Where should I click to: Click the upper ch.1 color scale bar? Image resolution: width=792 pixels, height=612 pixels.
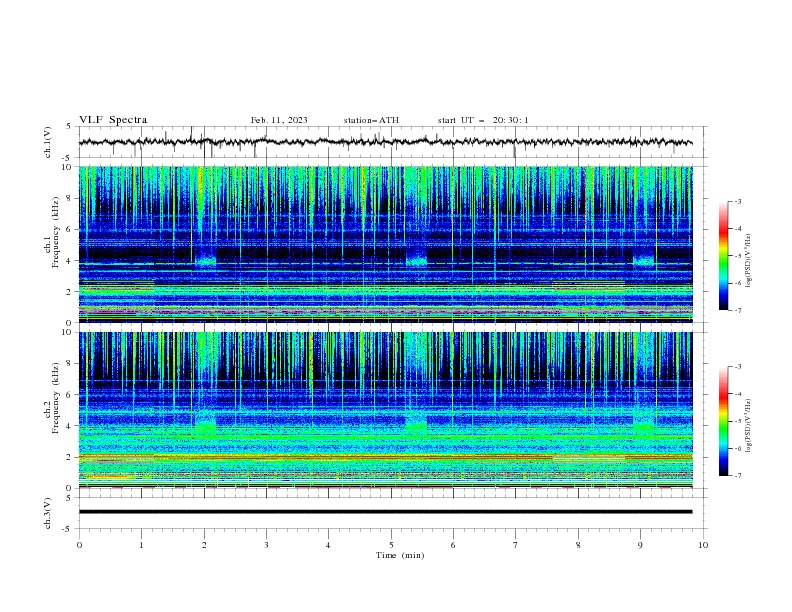[x=724, y=256]
